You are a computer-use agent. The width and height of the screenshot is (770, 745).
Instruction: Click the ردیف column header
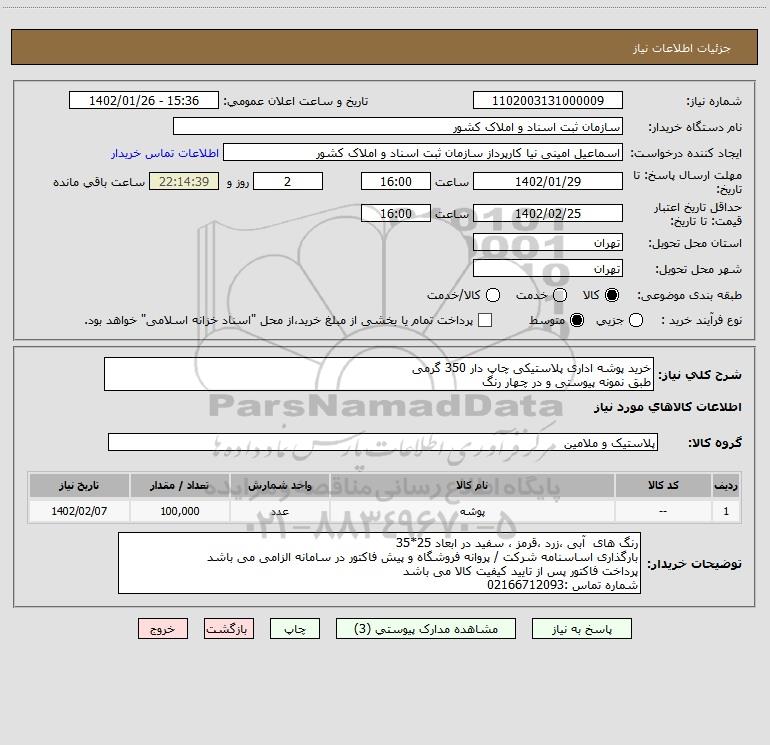[726, 485]
